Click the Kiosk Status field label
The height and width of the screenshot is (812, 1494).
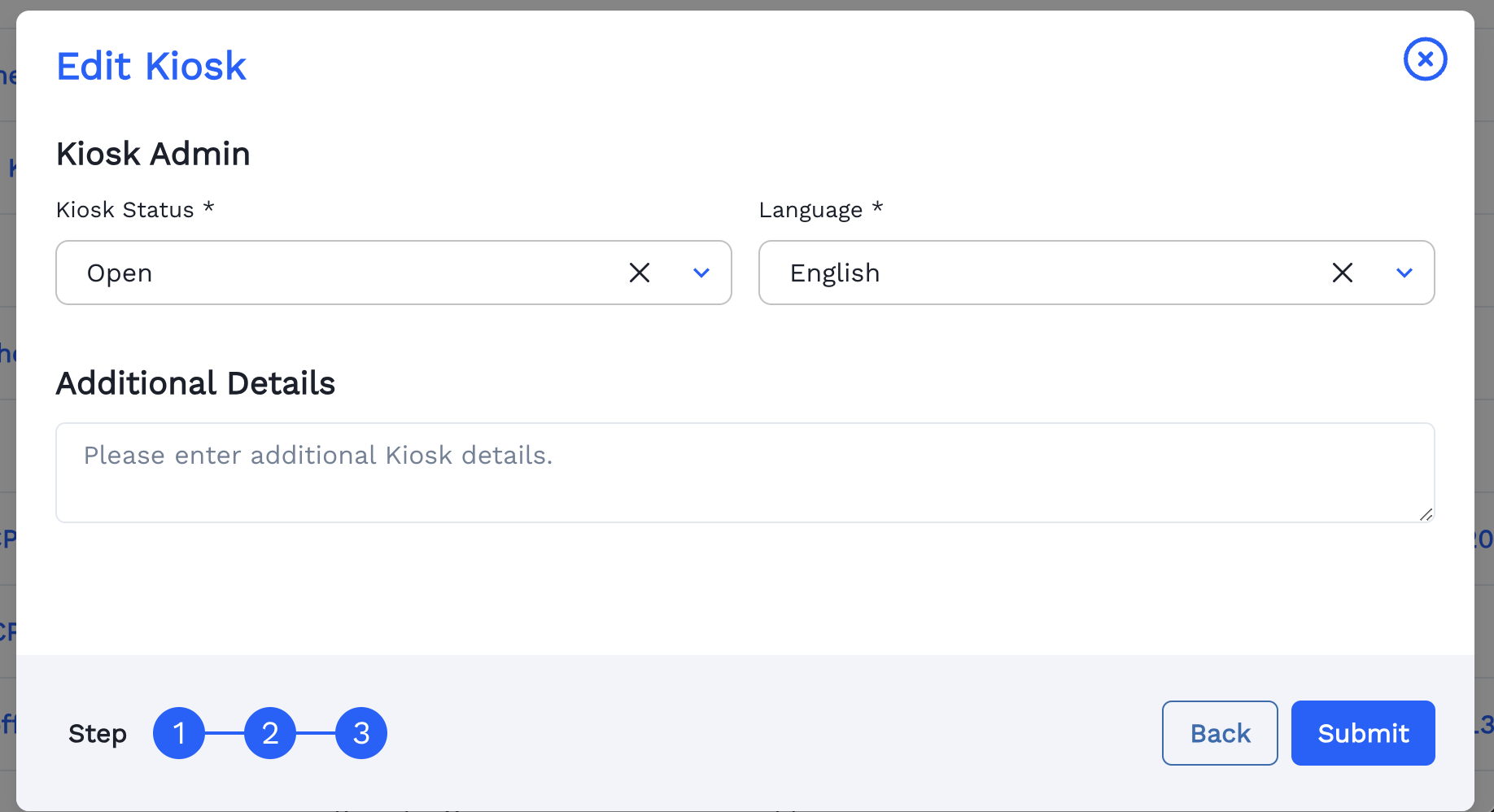(x=125, y=210)
